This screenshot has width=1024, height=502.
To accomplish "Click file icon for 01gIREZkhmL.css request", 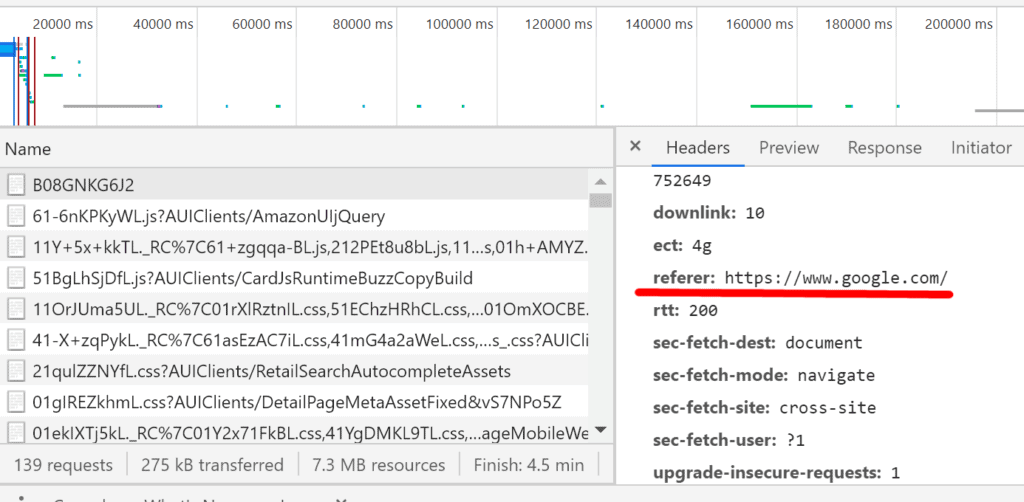I will click(16, 402).
